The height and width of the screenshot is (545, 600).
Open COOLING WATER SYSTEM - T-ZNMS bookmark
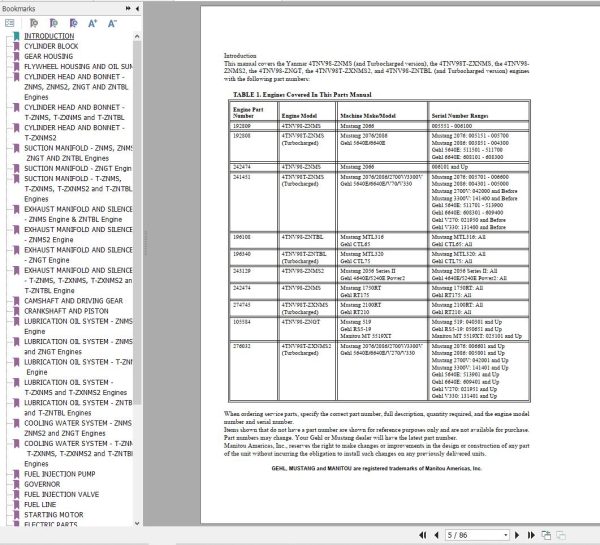[78, 454]
